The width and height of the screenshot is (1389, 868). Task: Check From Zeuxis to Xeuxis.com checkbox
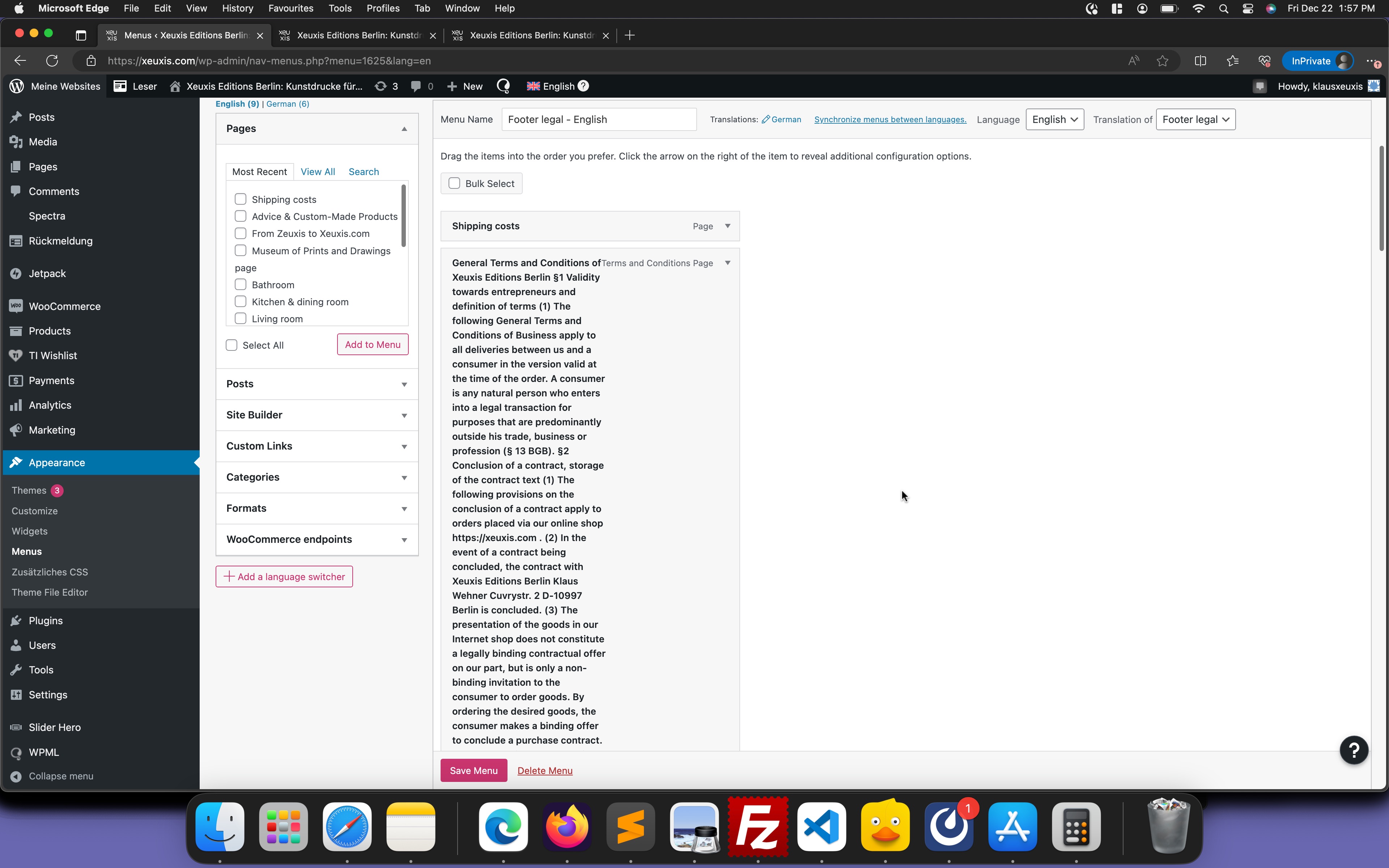point(241,233)
